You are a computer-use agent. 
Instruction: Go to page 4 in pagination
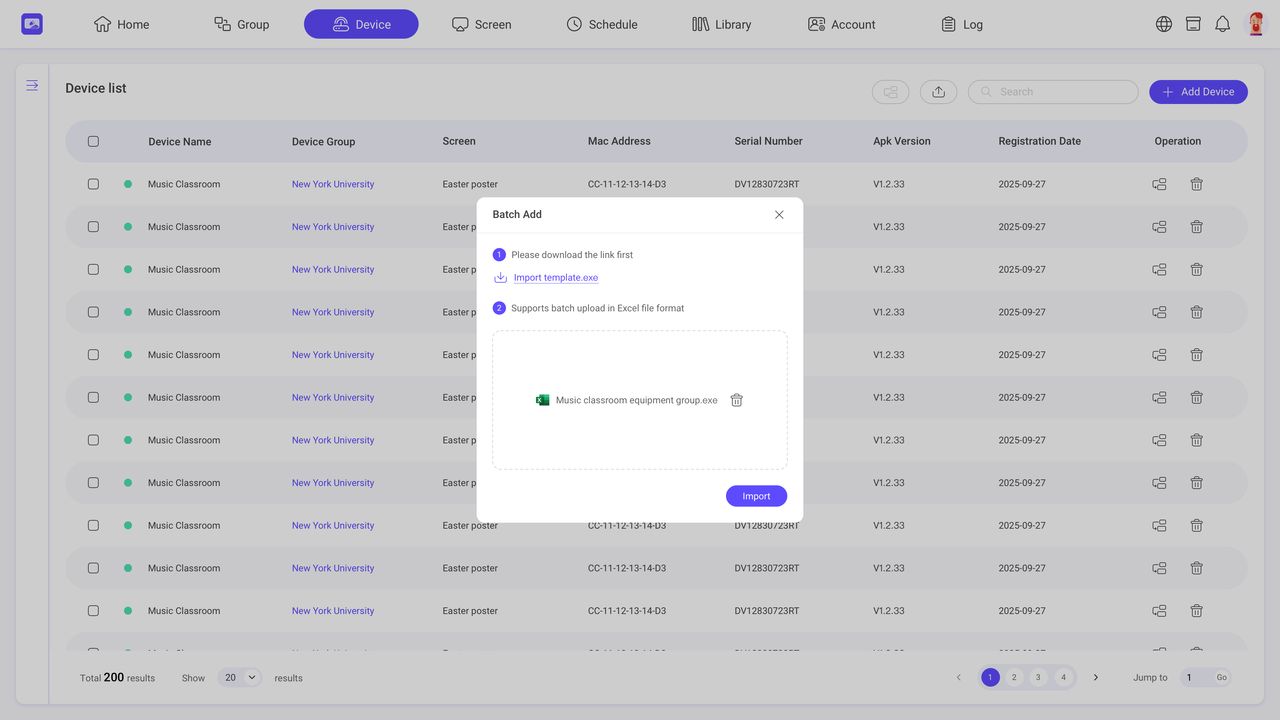click(x=1063, y=677)
